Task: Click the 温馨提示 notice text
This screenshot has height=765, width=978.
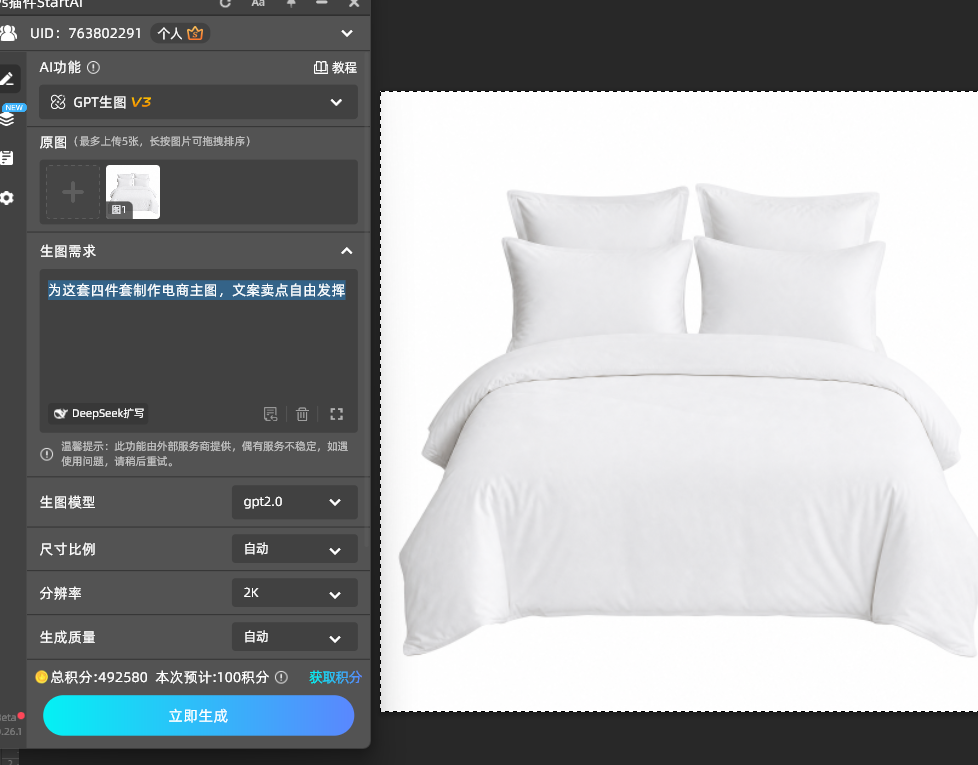Action: click(x=205, y=454)
